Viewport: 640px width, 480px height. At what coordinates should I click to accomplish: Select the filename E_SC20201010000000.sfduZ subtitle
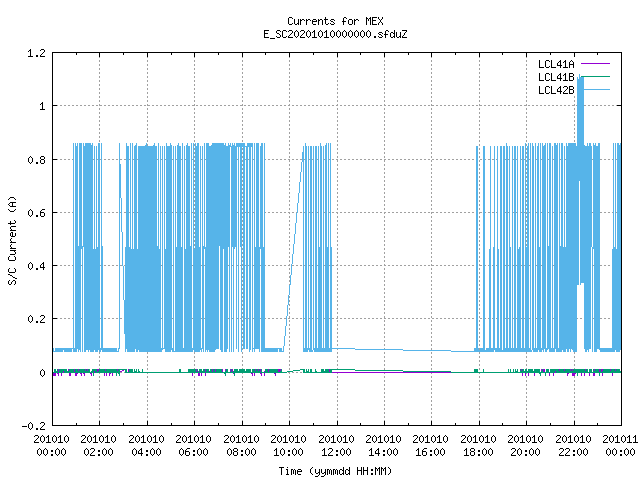tap(335, 34)
